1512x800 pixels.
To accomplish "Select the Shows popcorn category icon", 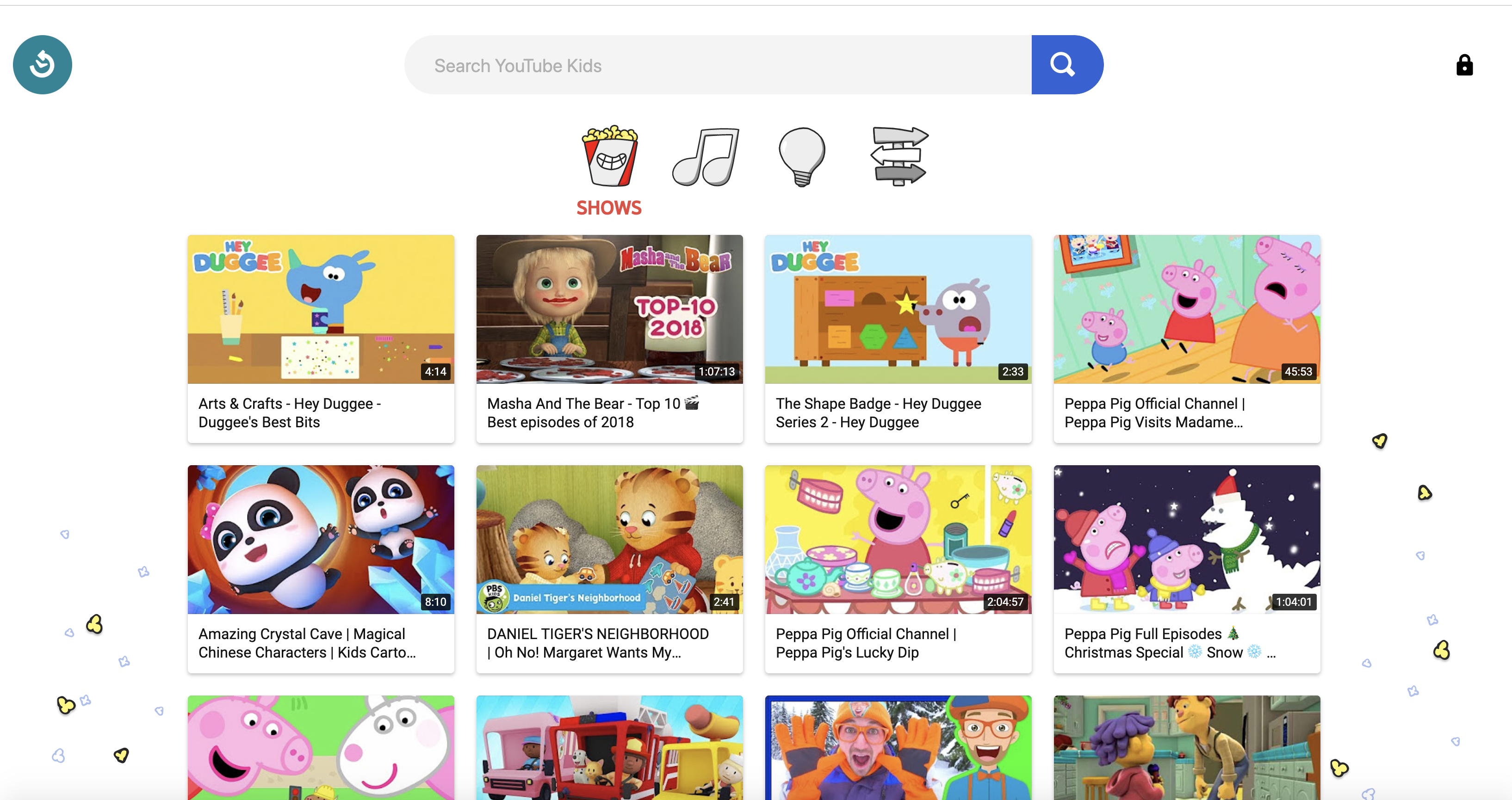I will (610, 156).
